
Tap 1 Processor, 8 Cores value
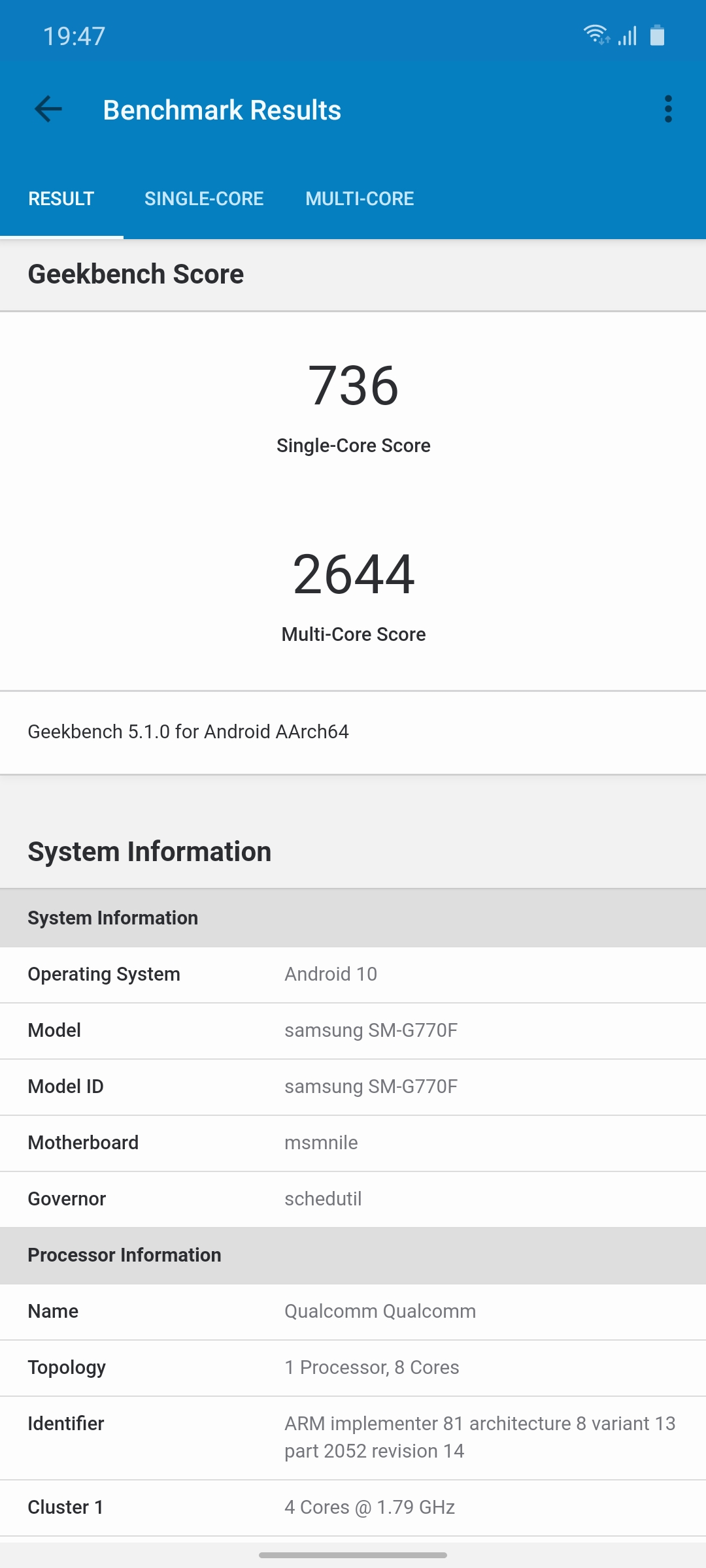pyautogui.click(x=371, y=1367)
